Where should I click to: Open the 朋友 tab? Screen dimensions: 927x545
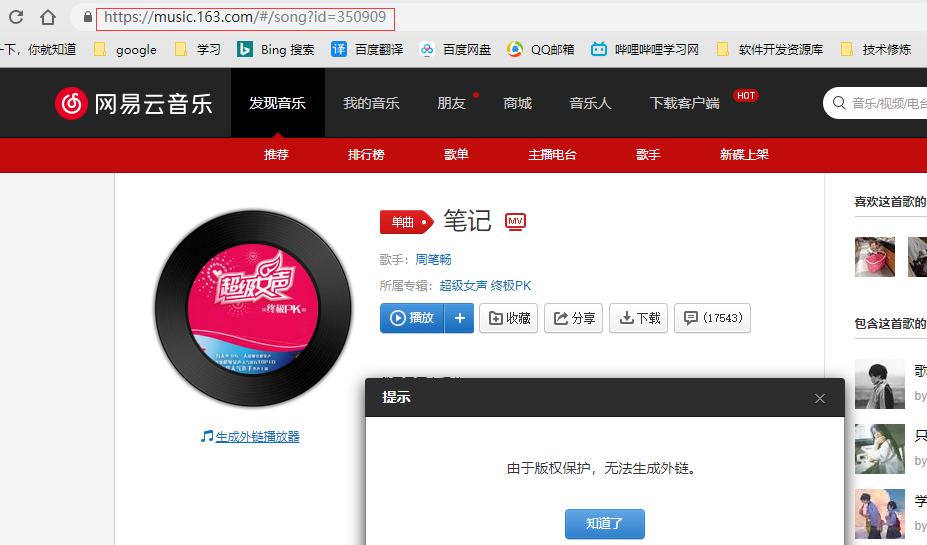click(452, 103)
